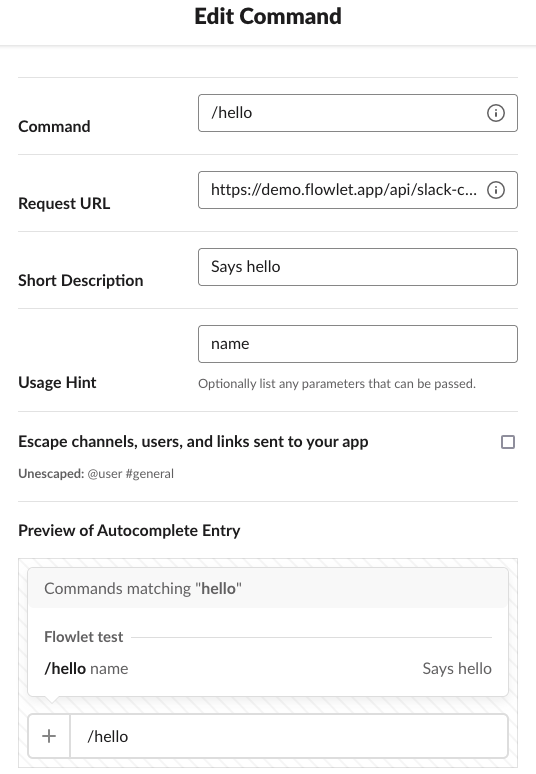
Task: Enable escaping channels, users, and links checkbox
Action: (508, 442)
